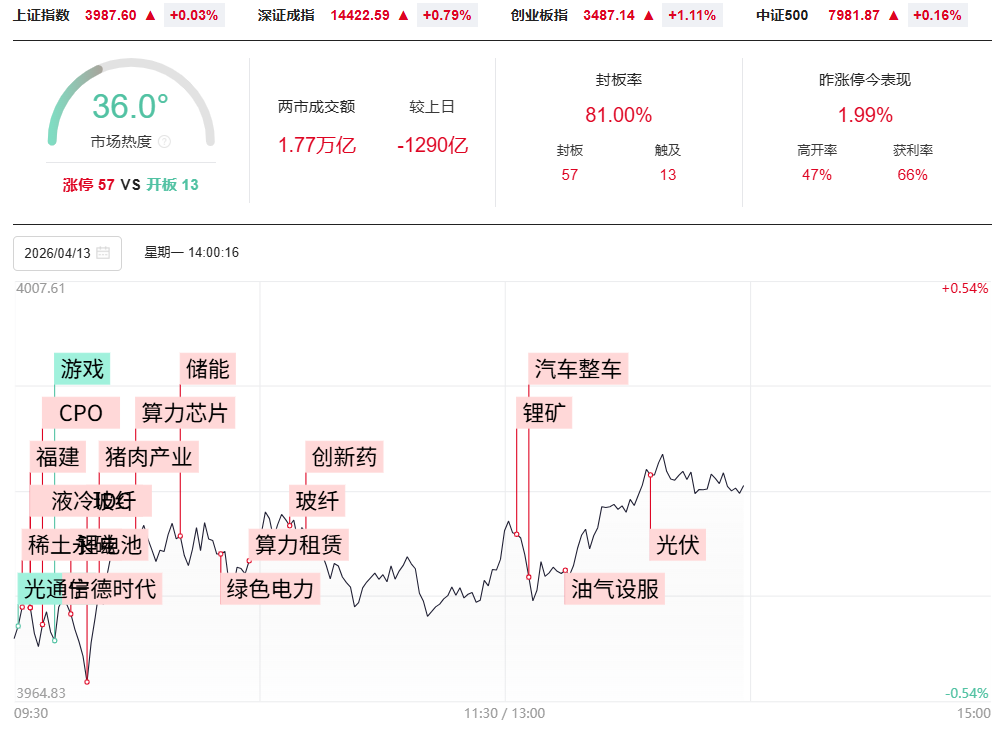Click the 上证指数 index quote
Image resolution: width=1007 pixels, height=732 pixels.
click(x=118, y=15)
